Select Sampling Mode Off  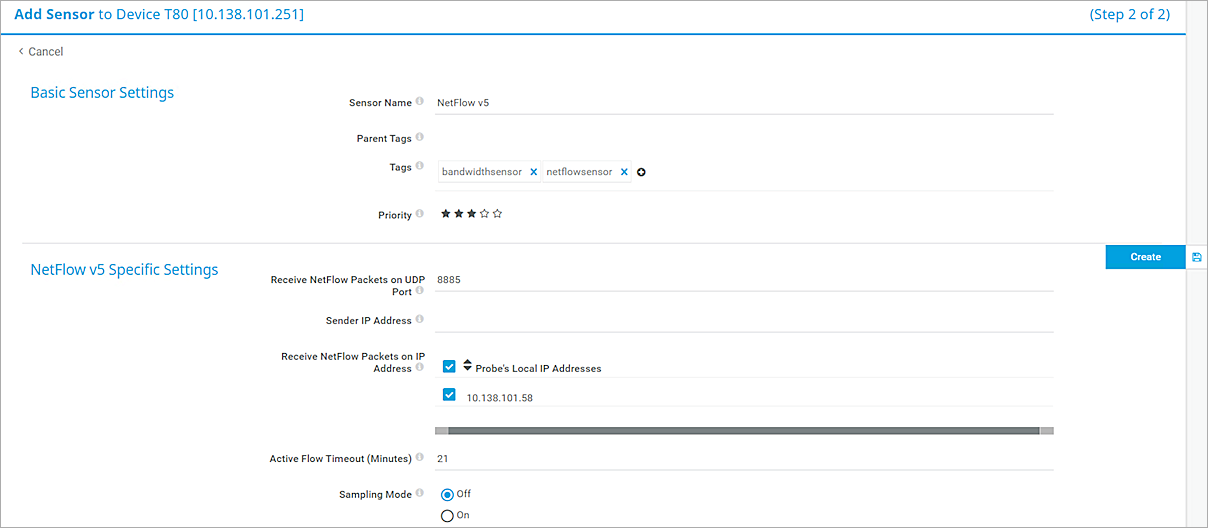448,494
